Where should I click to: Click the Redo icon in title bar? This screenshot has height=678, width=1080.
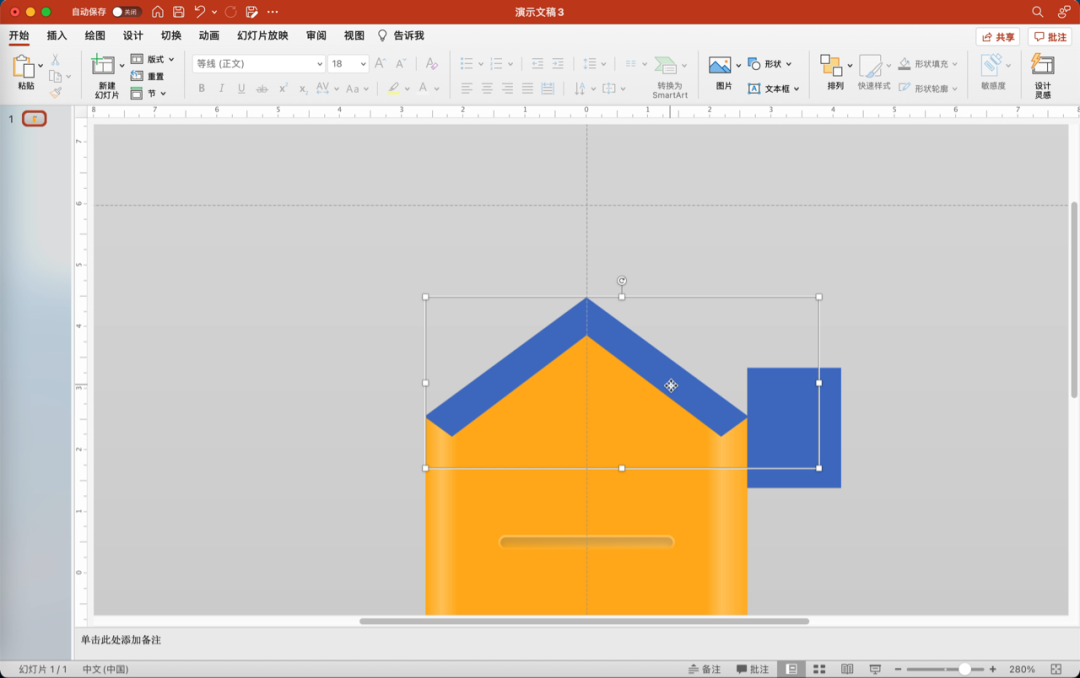231,12
